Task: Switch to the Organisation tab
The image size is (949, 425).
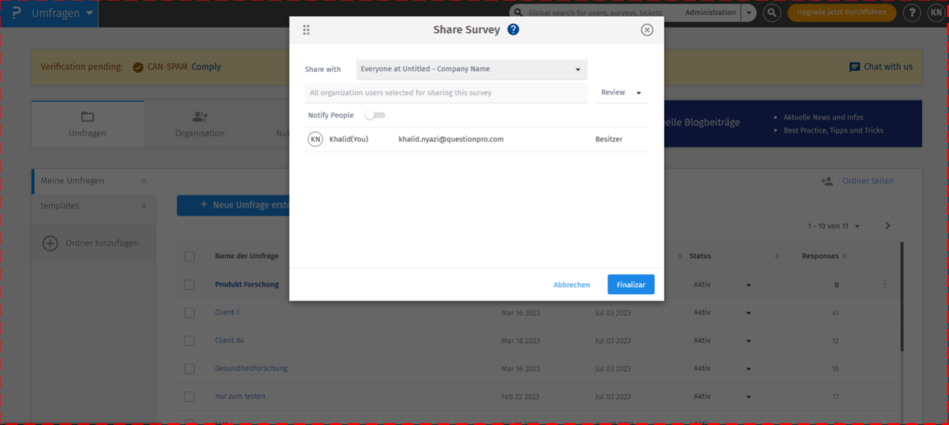Action: (200, 124)
